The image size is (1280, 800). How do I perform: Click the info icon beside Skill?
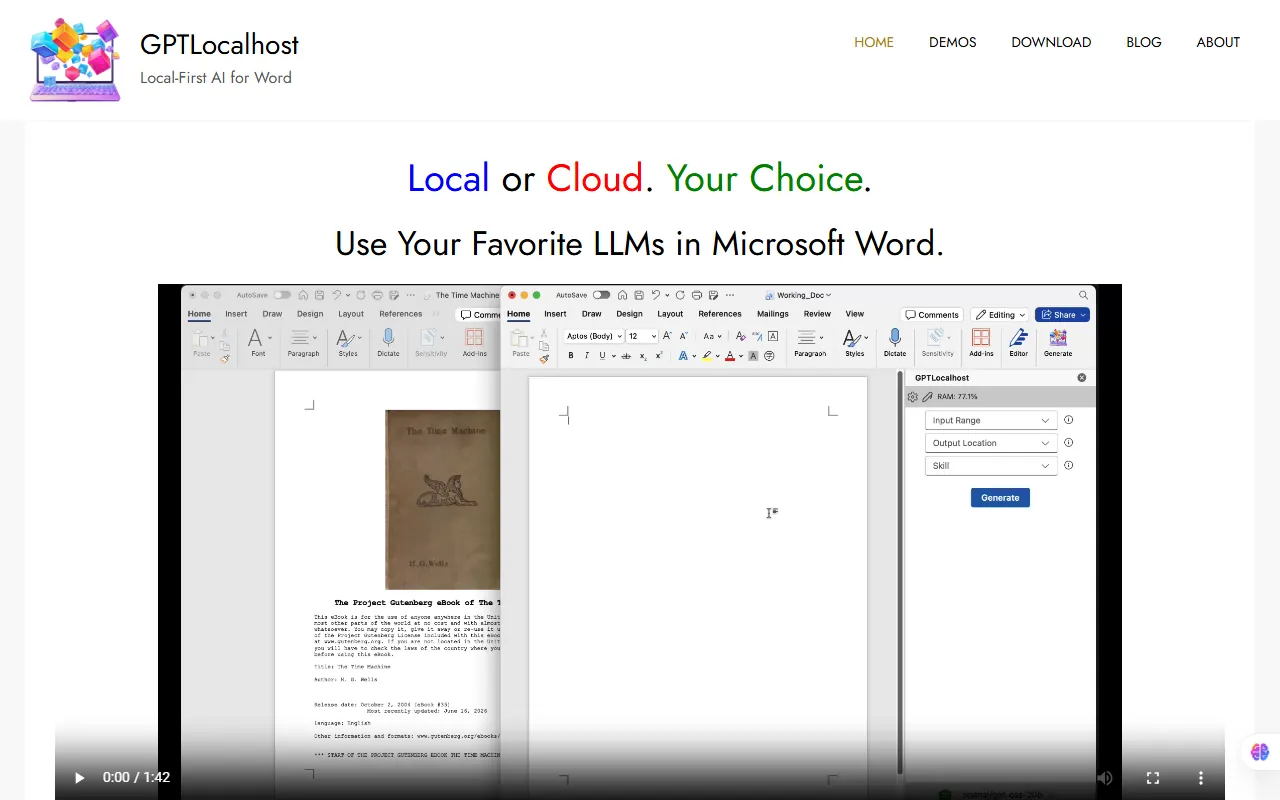coord(1068,465)
